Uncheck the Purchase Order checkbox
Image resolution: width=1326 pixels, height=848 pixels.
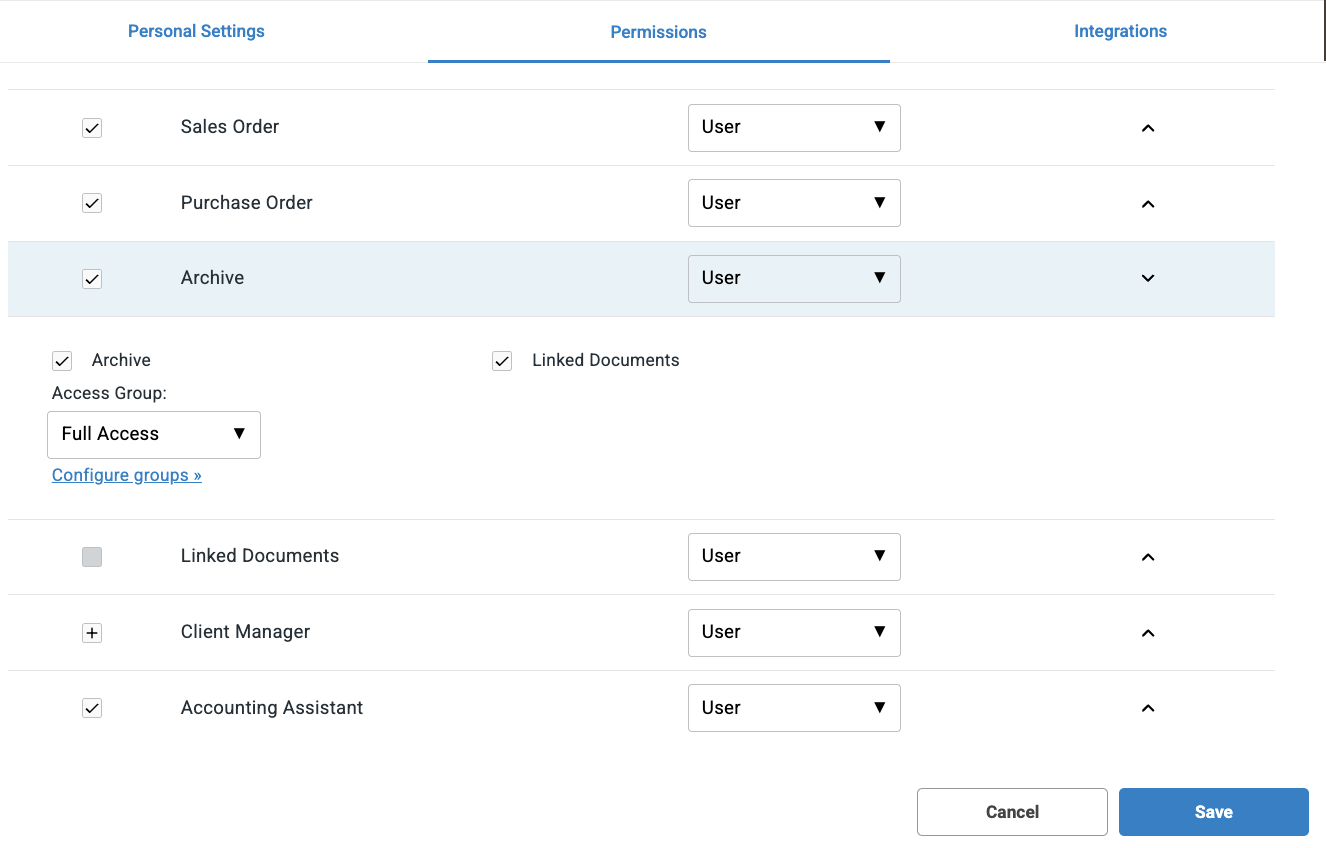pyautogui.click(x=92, y=203)
